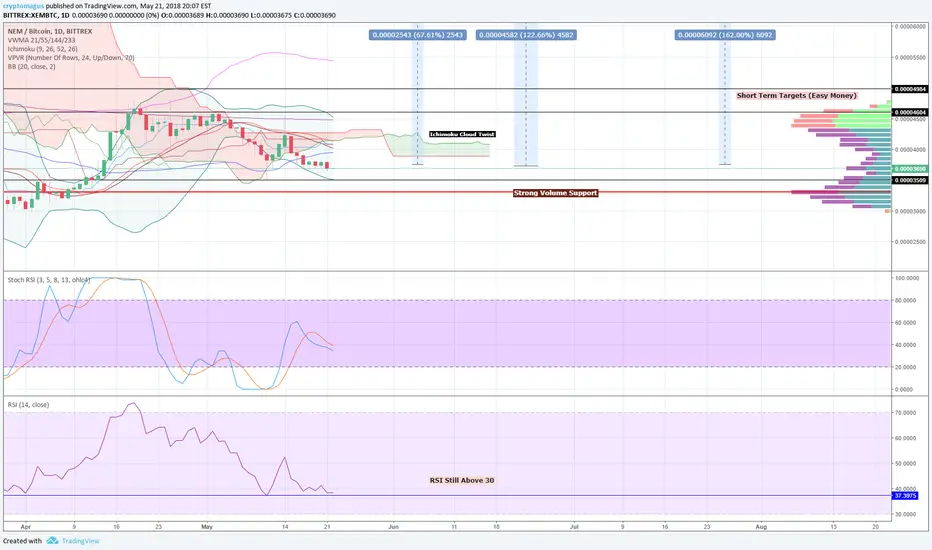This screenshot has width=932, height=550.
Task: Click the 30.0000 RSI axis value
Action: pos(906,514)
